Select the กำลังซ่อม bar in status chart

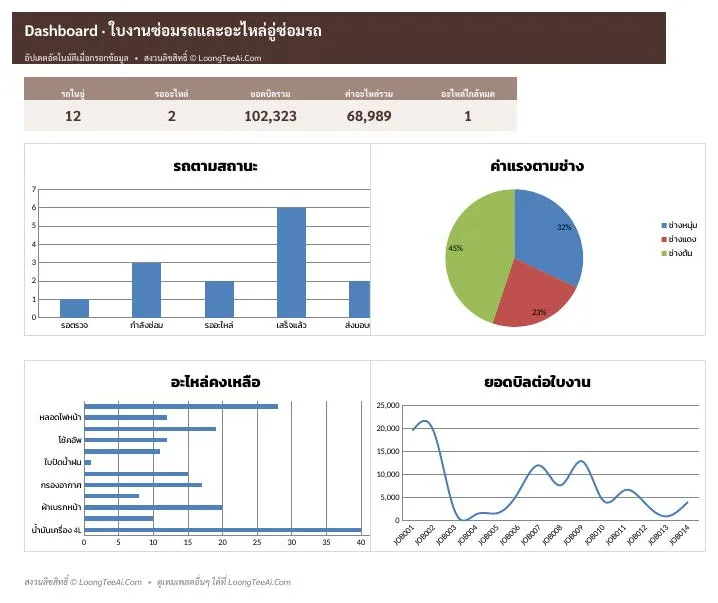[147, 290]
